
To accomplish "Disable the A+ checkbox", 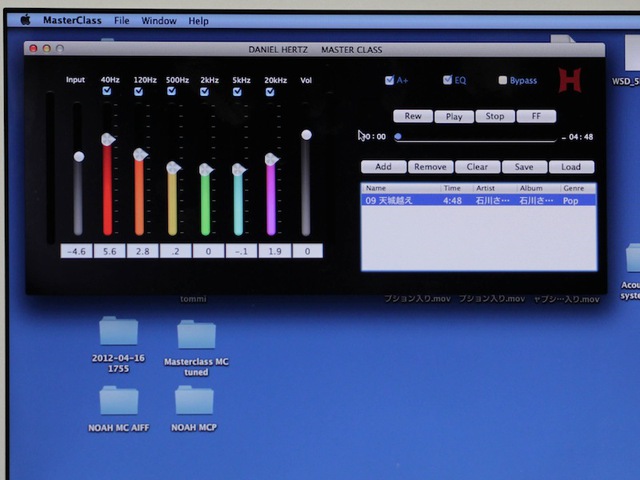I will click(389, 80).
